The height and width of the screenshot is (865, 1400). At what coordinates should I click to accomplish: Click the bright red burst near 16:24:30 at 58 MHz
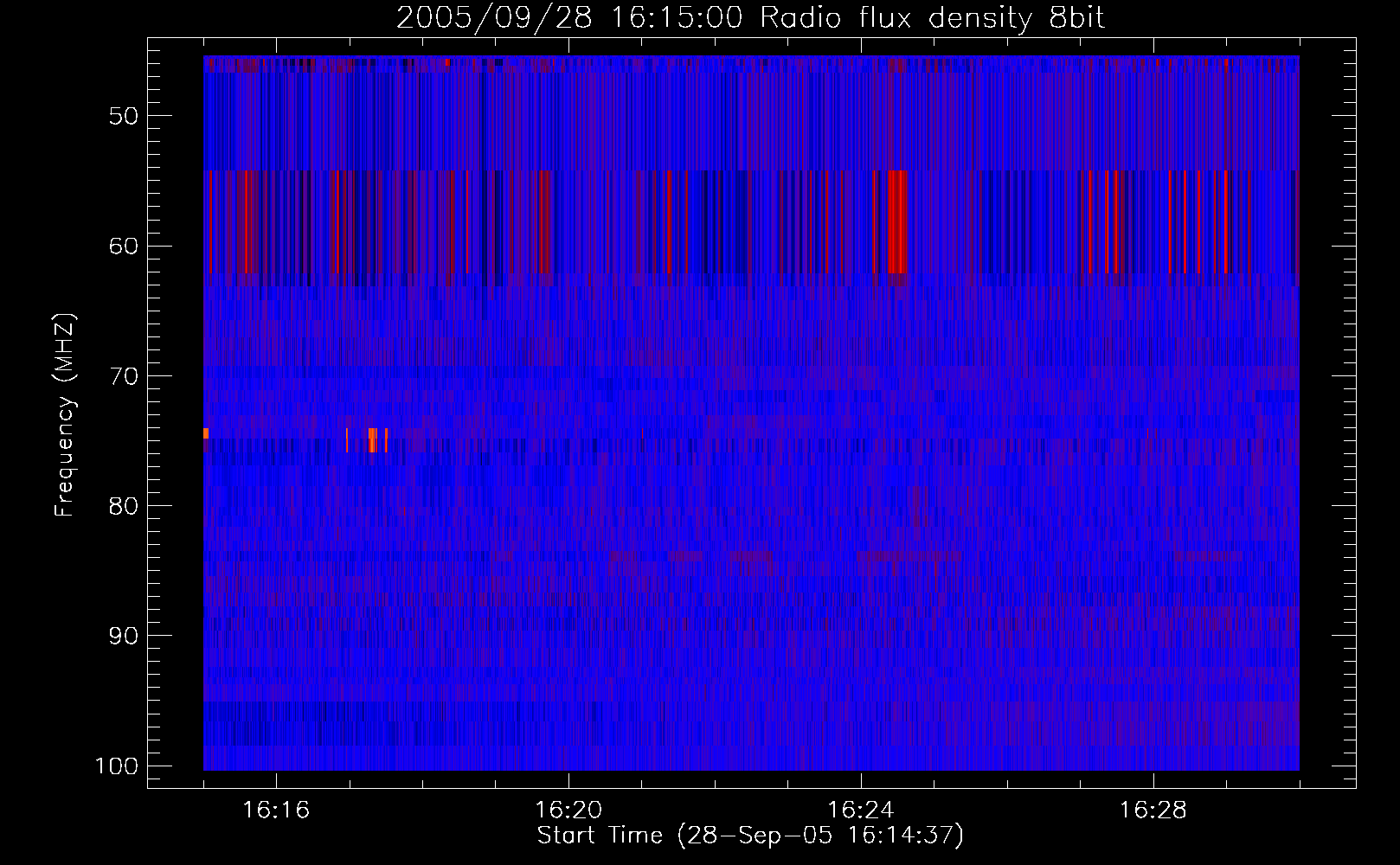pyautogui.click(x=896, y=221)
